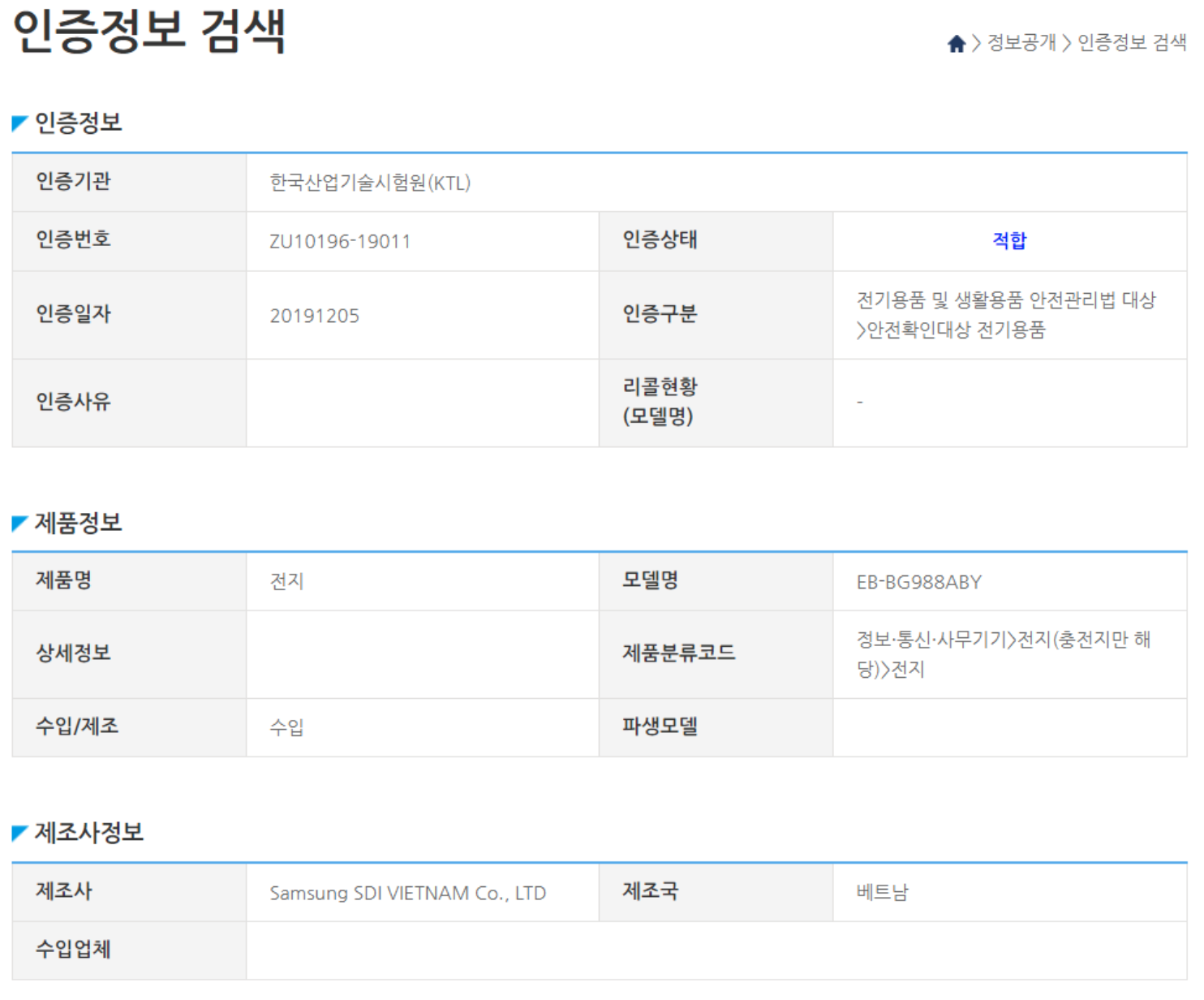This screenshot has width=1204, height=1000.
Task: Click the blue triangle beside 제품정보 heading
Action: (19, 524)
